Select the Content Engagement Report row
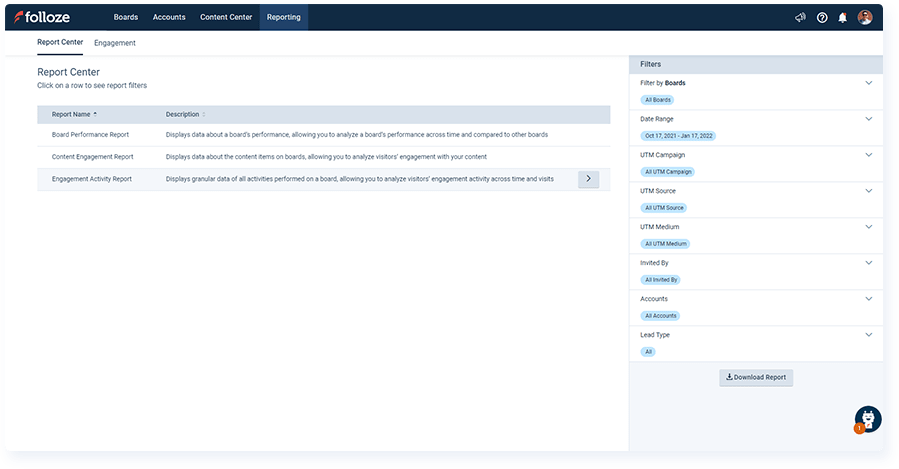899x469 pixels. point(92,157)
